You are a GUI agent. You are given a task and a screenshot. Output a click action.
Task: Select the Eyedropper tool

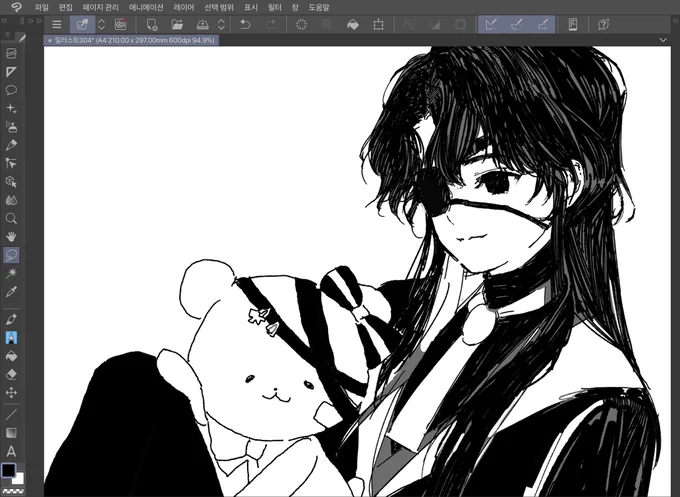coord(11,292)
